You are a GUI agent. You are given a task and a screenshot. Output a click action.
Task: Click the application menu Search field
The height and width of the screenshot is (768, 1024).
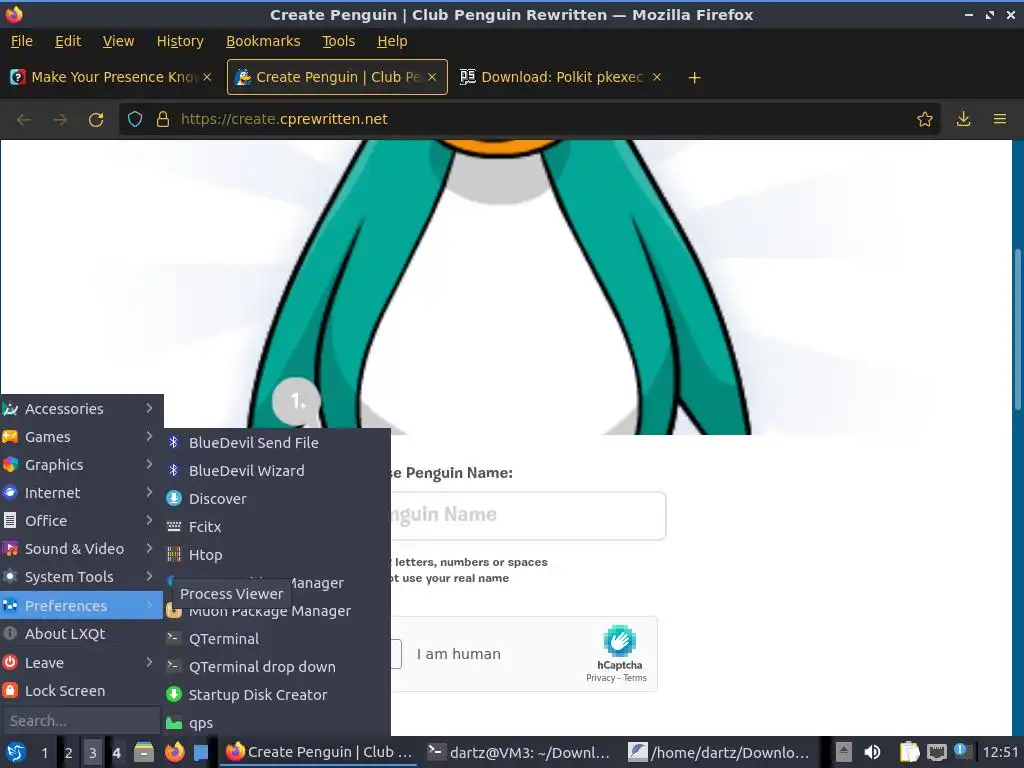pos(81,721)
